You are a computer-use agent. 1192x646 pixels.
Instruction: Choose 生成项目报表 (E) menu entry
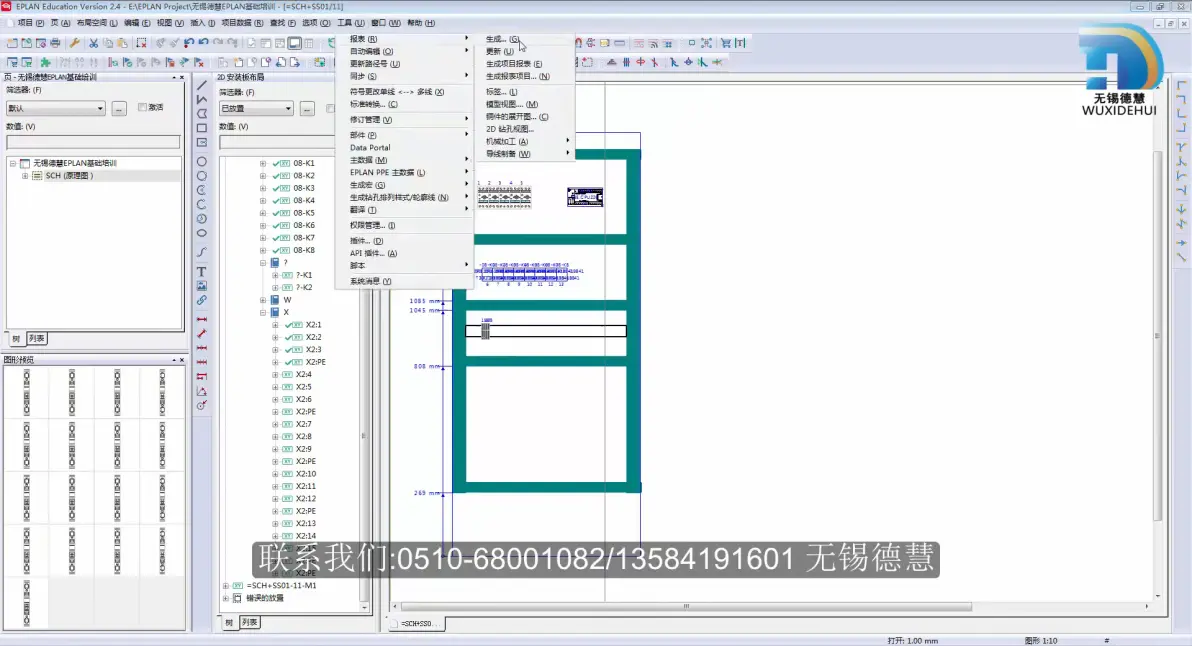(514, 64)
